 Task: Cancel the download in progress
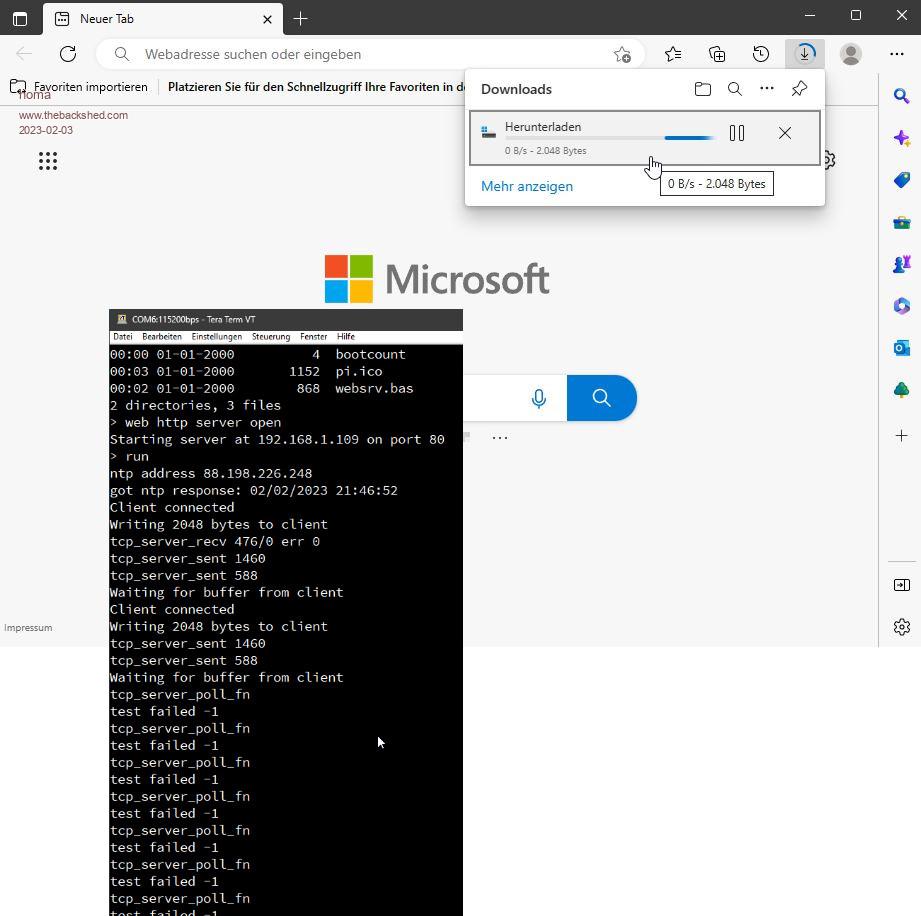[x=785, y=133]
